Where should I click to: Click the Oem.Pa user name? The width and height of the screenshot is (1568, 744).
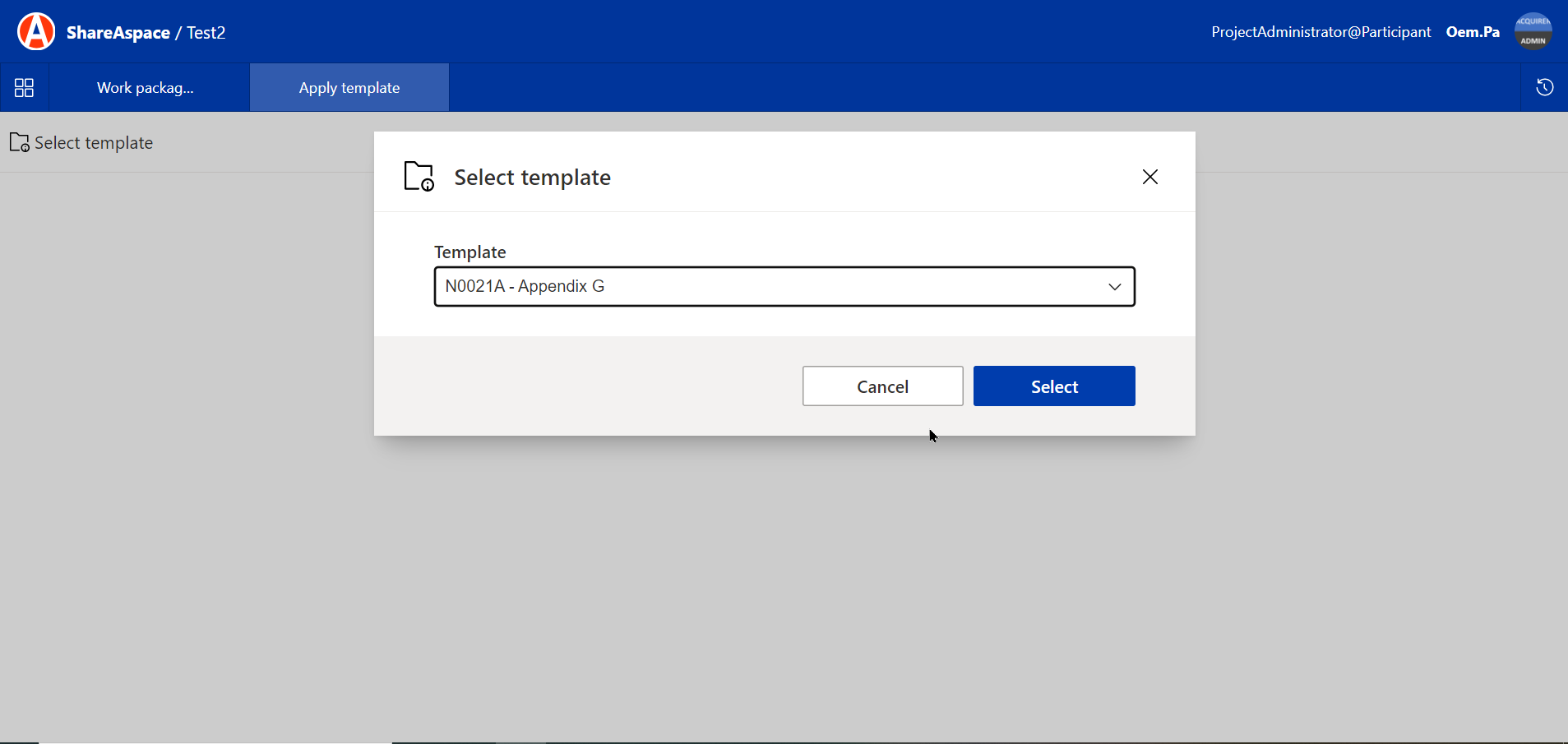pos(1472,32)
